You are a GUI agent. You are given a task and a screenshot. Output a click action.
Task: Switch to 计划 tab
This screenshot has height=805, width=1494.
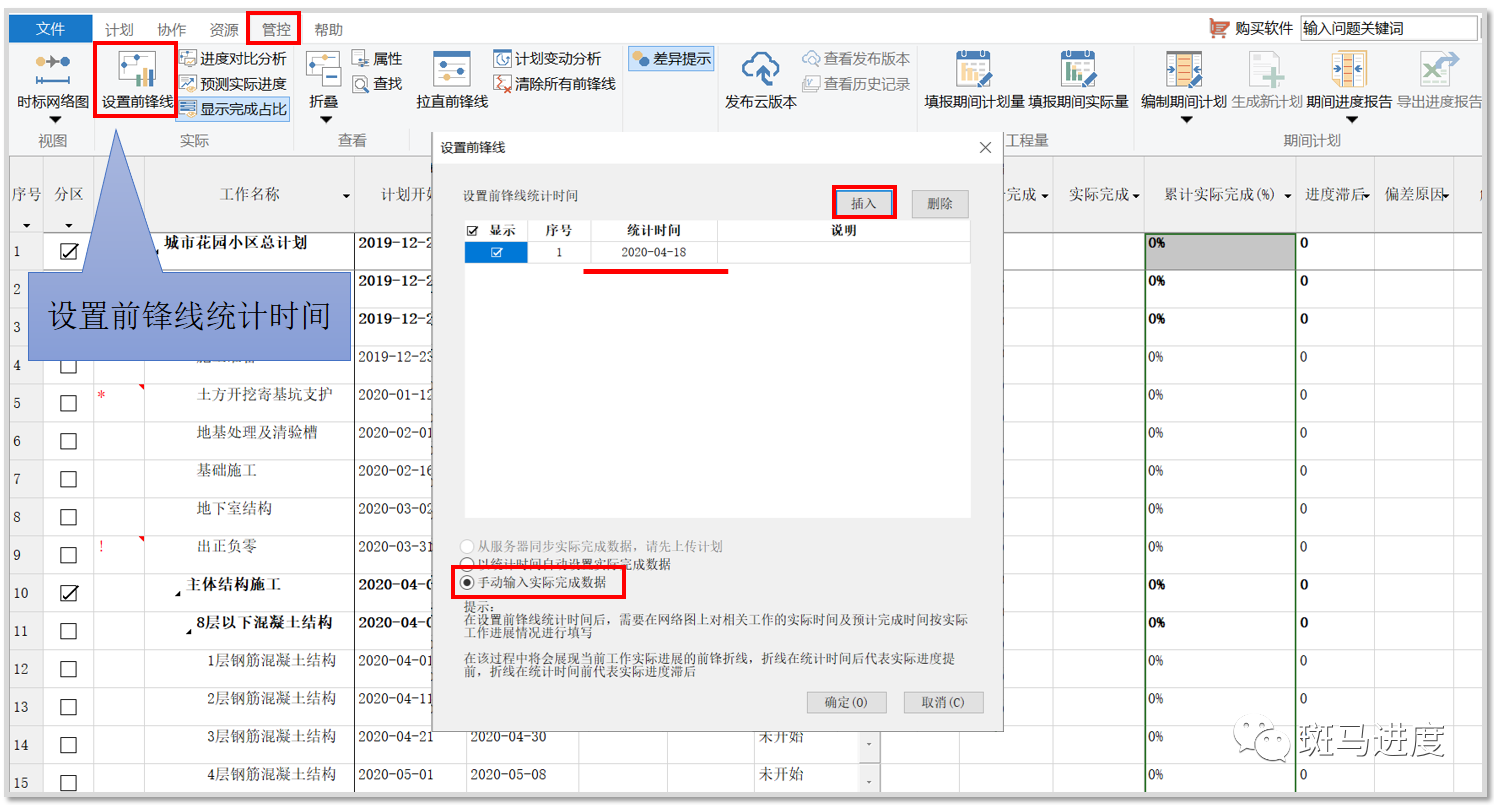(x=119, y=30)
